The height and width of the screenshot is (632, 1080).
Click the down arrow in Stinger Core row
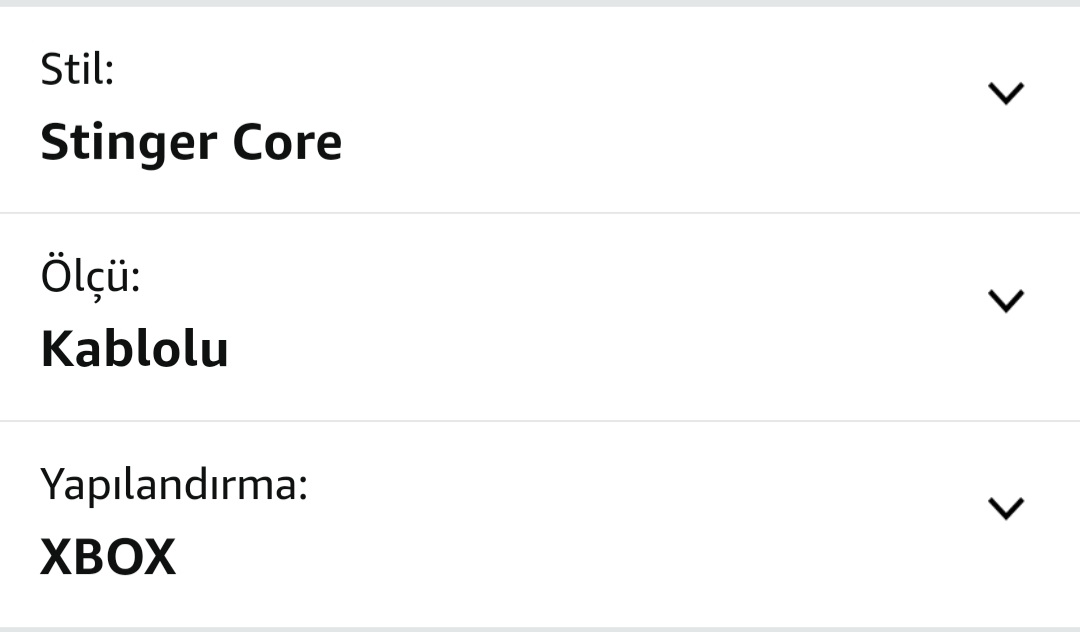pos(1005,93)
